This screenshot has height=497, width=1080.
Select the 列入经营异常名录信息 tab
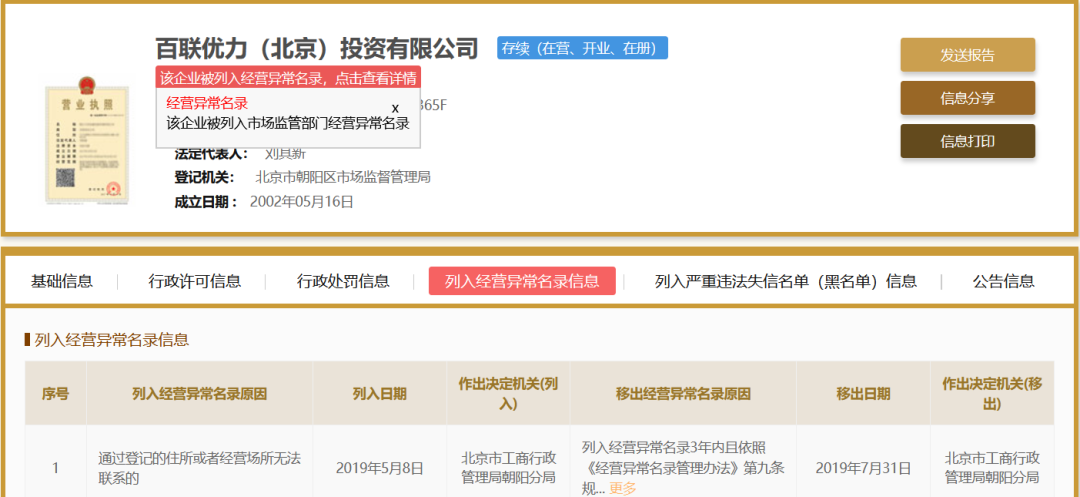tap(522, 281)
